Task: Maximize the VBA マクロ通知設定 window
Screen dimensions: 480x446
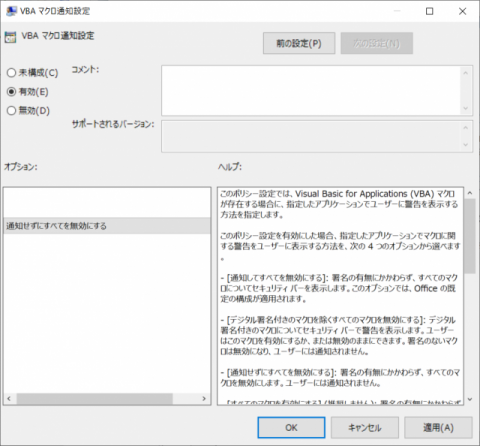Action: coord(430,11)
